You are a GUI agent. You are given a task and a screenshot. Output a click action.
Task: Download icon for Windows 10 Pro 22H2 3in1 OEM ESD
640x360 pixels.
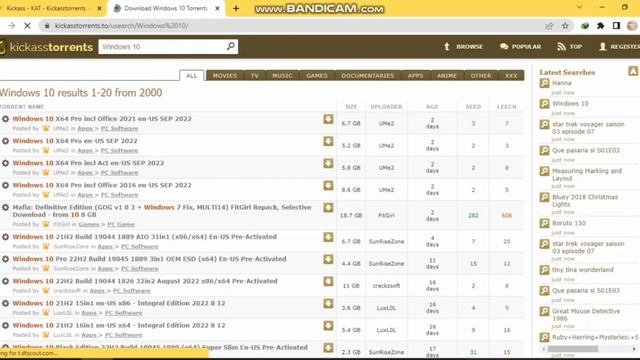(x=328, y=259)
